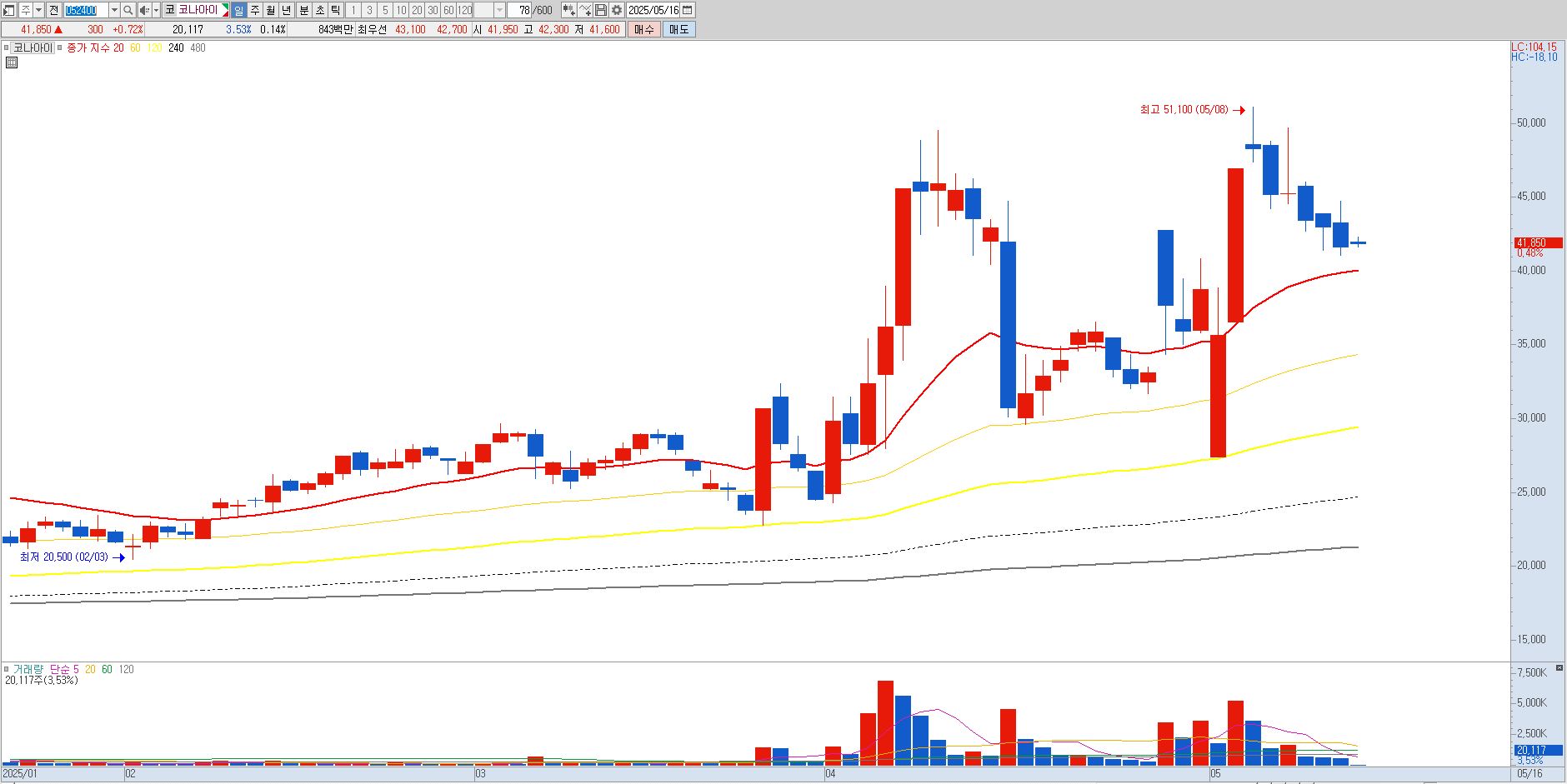Select the 초 seconds period

pos(320,10)
